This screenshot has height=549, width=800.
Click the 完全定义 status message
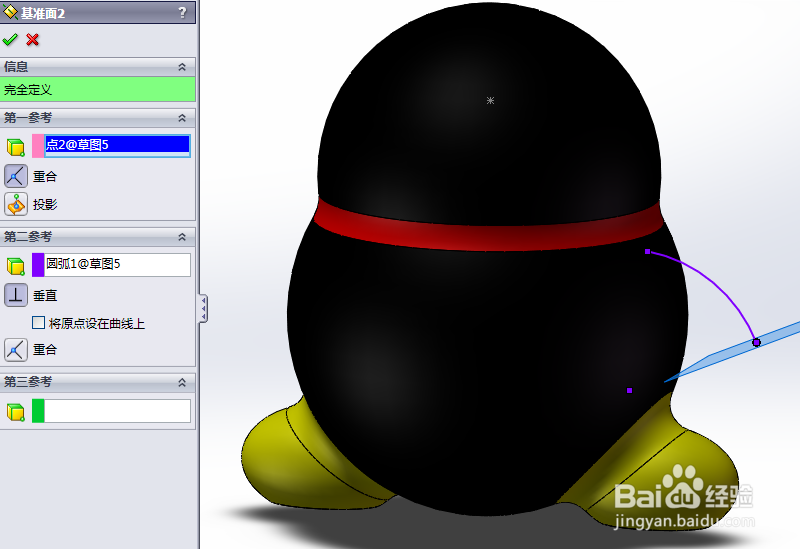tap(97, 90)
